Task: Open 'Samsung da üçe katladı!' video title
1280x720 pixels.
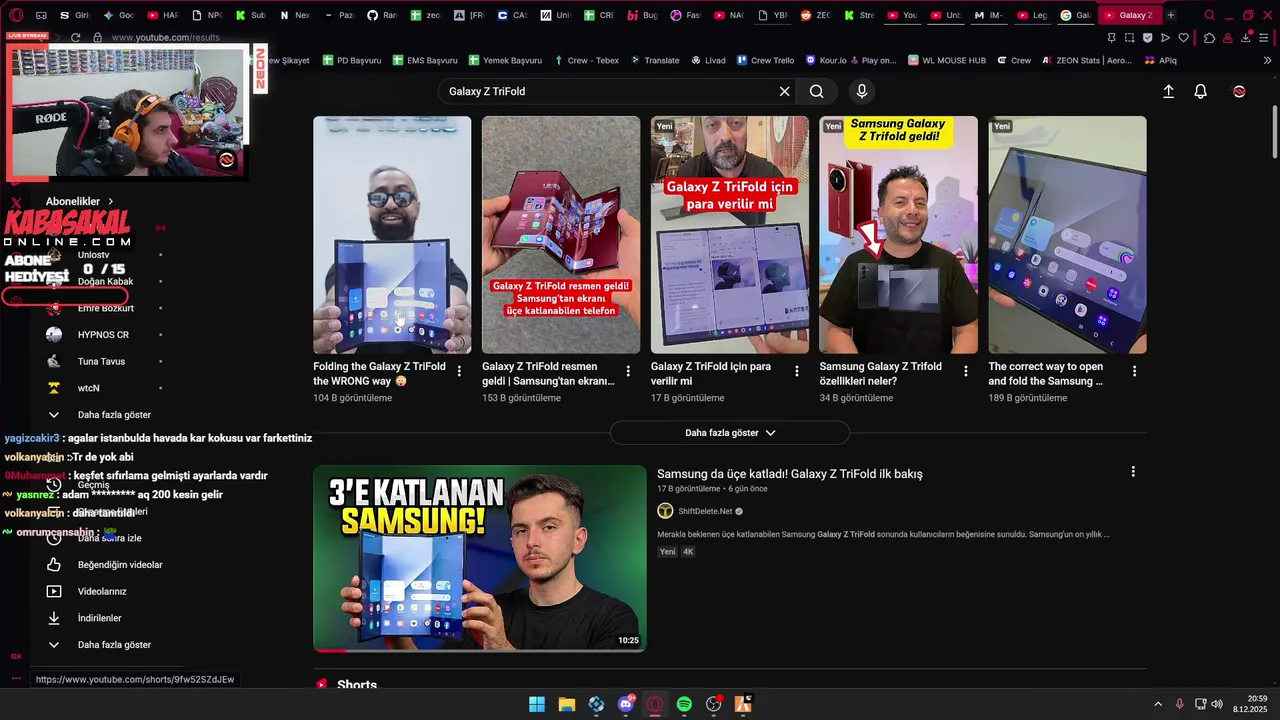Action: click(x=790, y=474)
